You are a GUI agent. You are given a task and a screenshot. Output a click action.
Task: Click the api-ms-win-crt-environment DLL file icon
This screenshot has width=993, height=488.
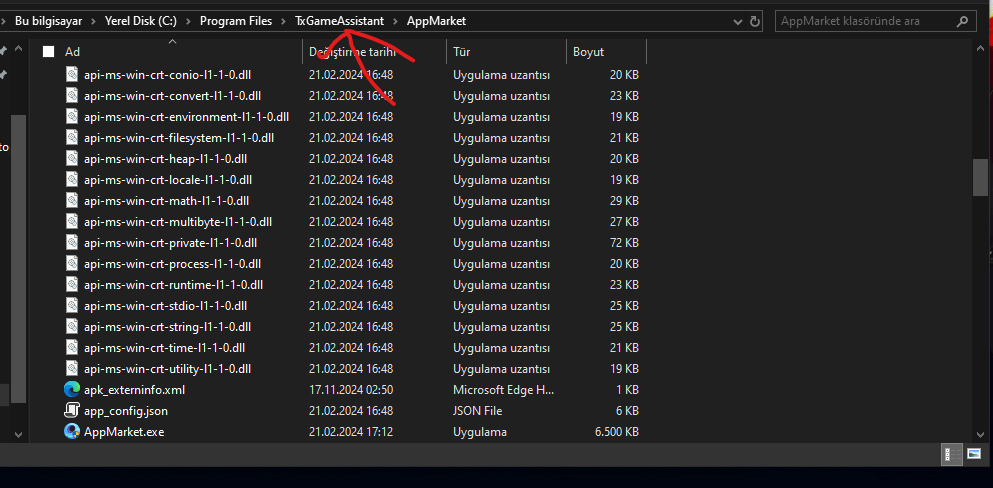click(72, 116)
